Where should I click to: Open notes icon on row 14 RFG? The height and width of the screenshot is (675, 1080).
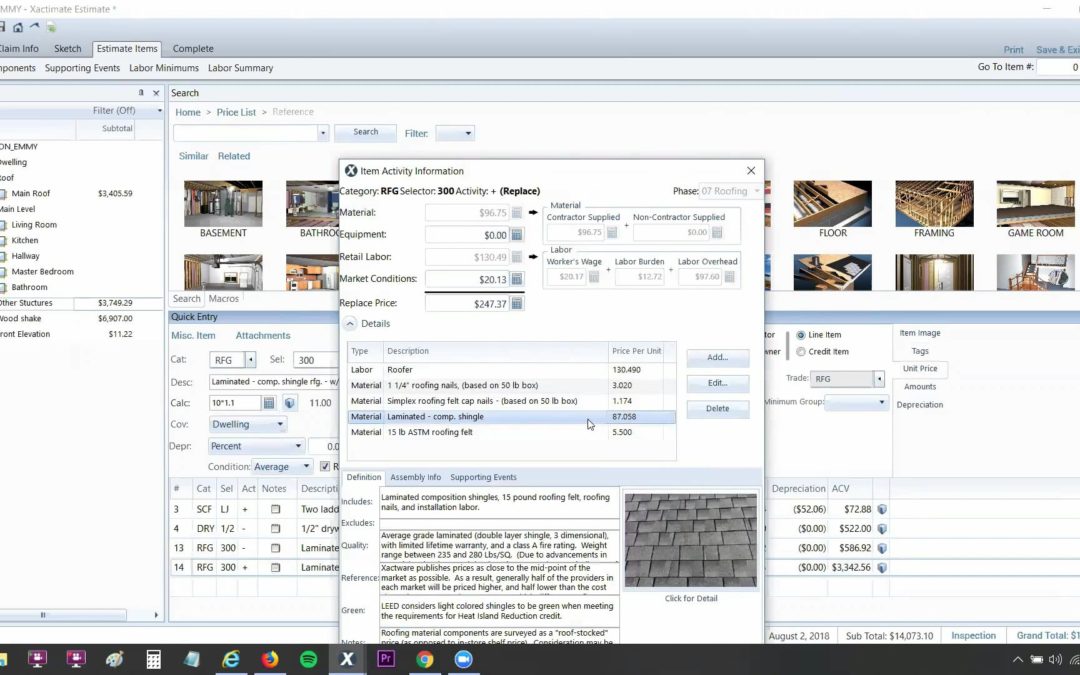(276, 568)
